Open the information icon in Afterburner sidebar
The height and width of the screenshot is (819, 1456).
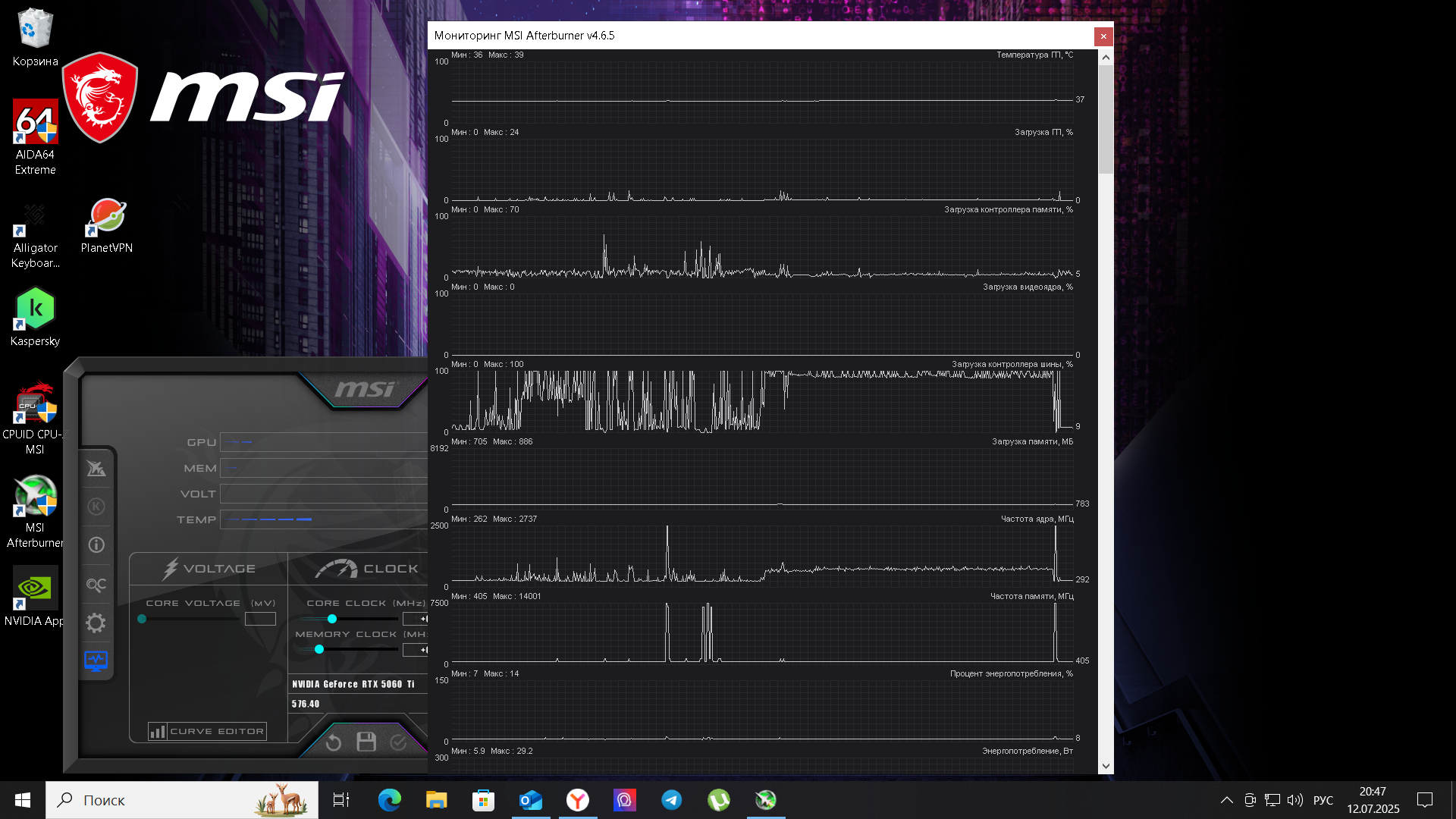coord(96,544)
